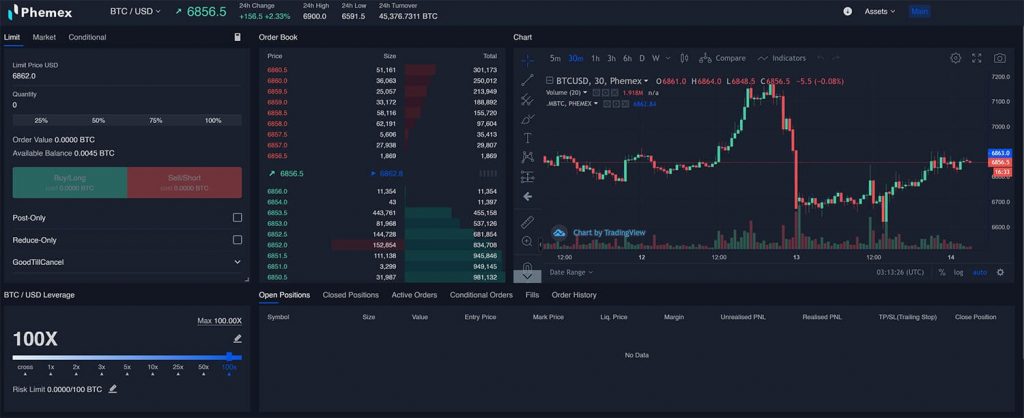The image size is (1024, 418).
Task: Click the Limit Price USD field
Action: tap(127, 71)
